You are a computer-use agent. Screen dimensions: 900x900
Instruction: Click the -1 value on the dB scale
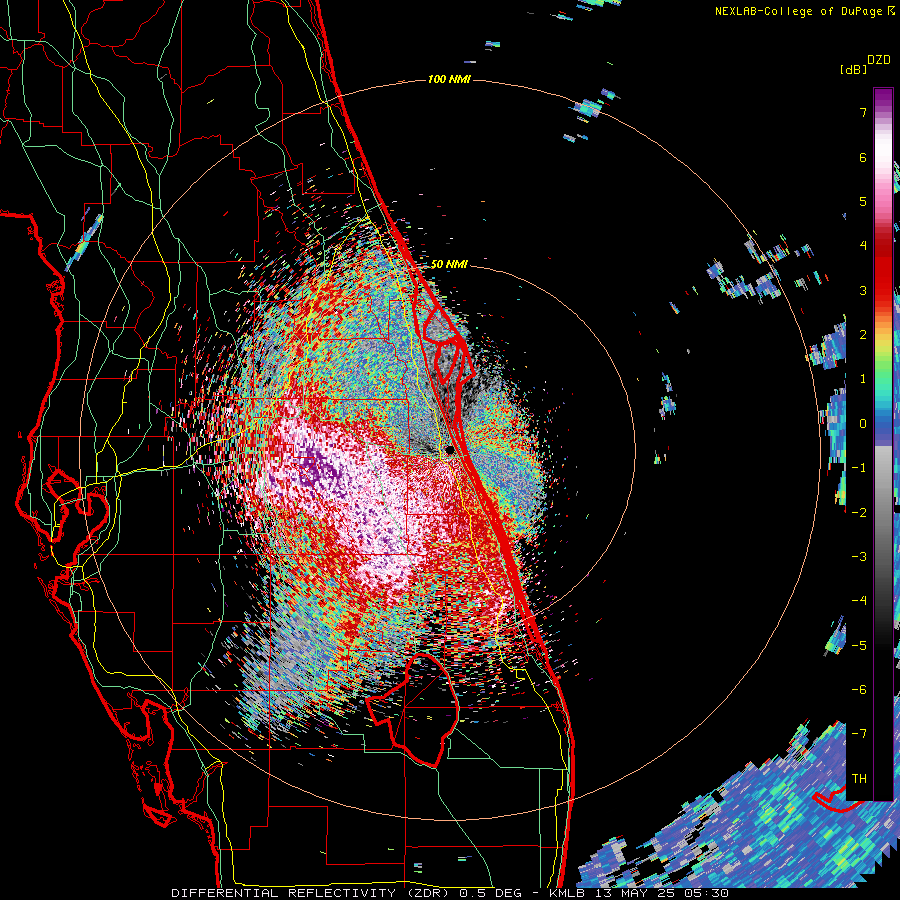coord(859,468)
